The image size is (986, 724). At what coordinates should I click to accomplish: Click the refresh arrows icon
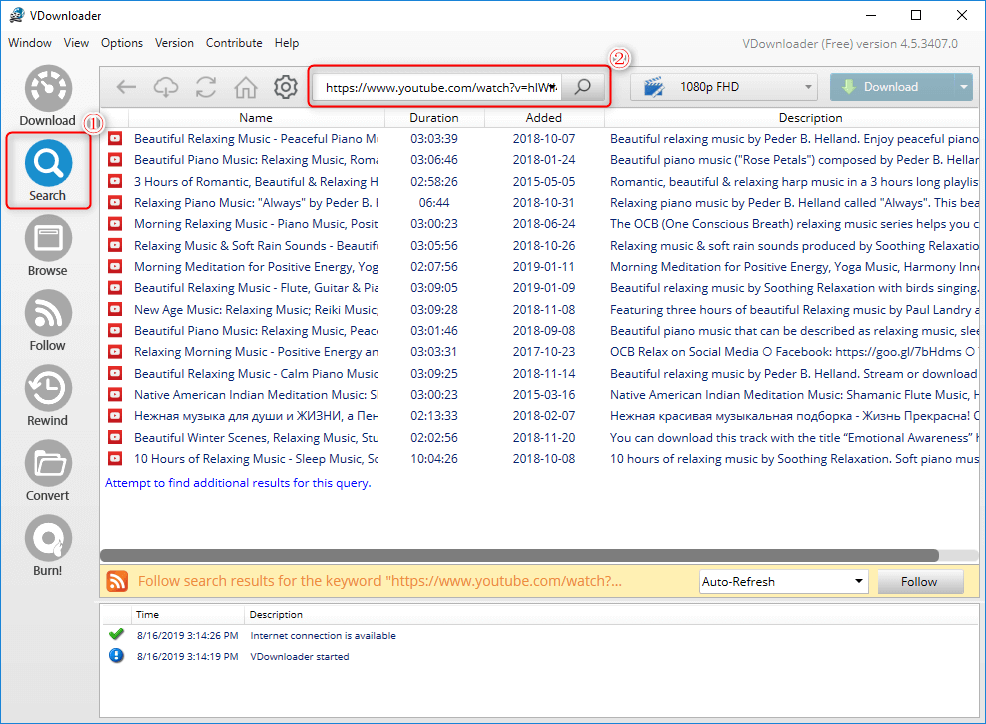[206, 87]
